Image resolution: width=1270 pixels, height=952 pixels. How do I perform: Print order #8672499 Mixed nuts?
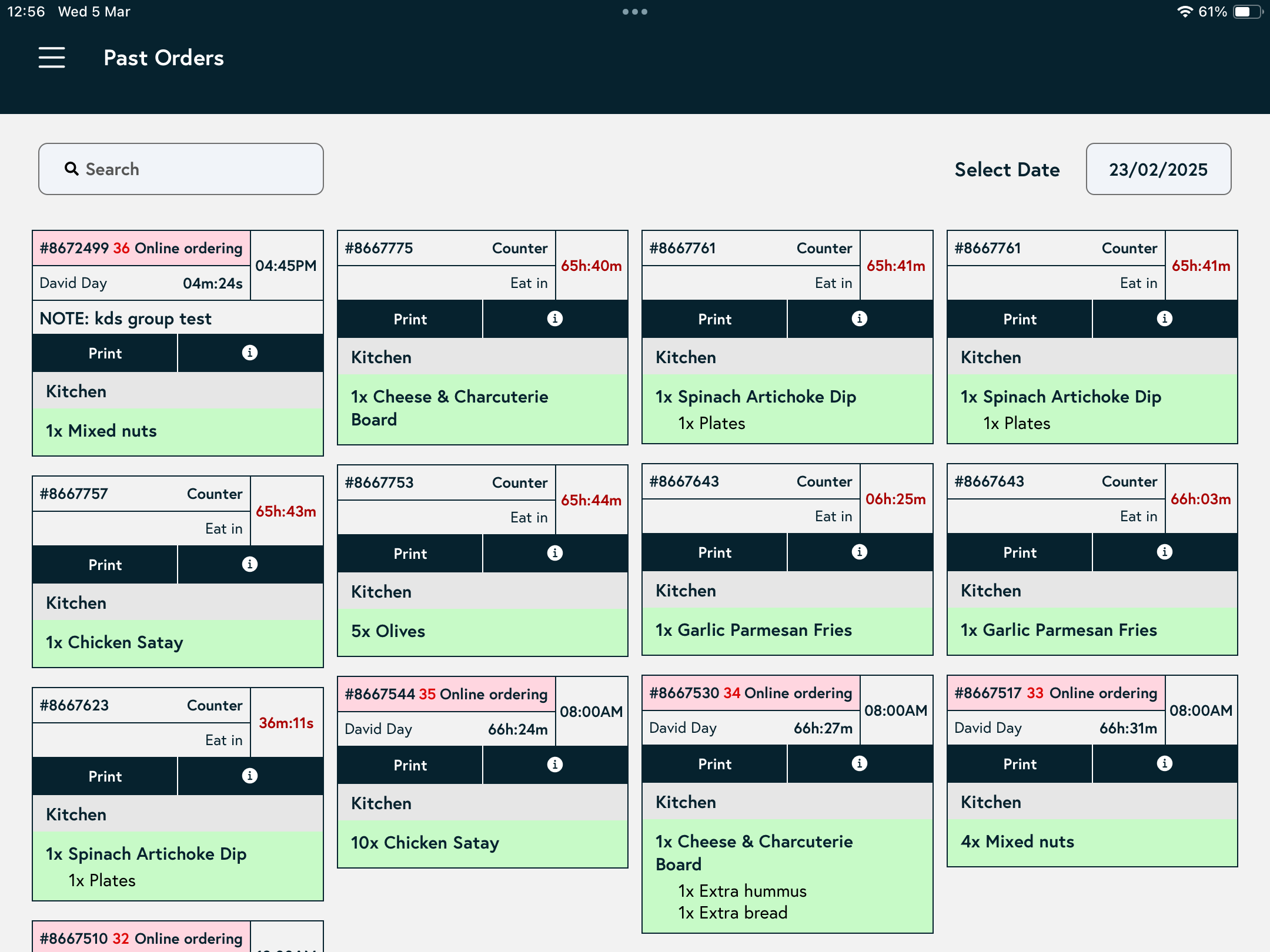(105, 353)
